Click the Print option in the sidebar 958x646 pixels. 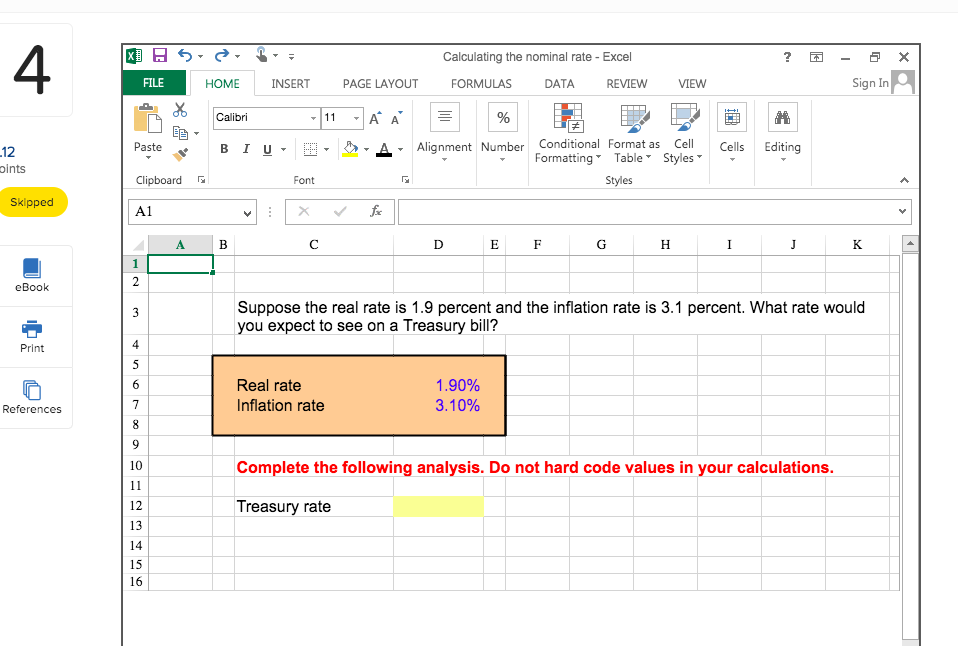[x=31, y=337]
